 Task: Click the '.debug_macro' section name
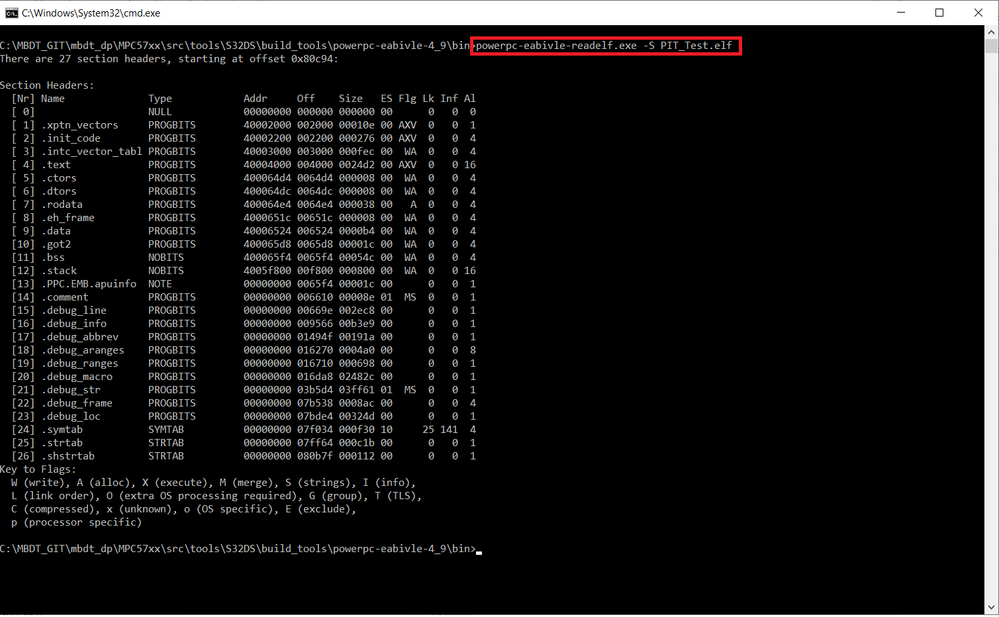tap(76, 377)
